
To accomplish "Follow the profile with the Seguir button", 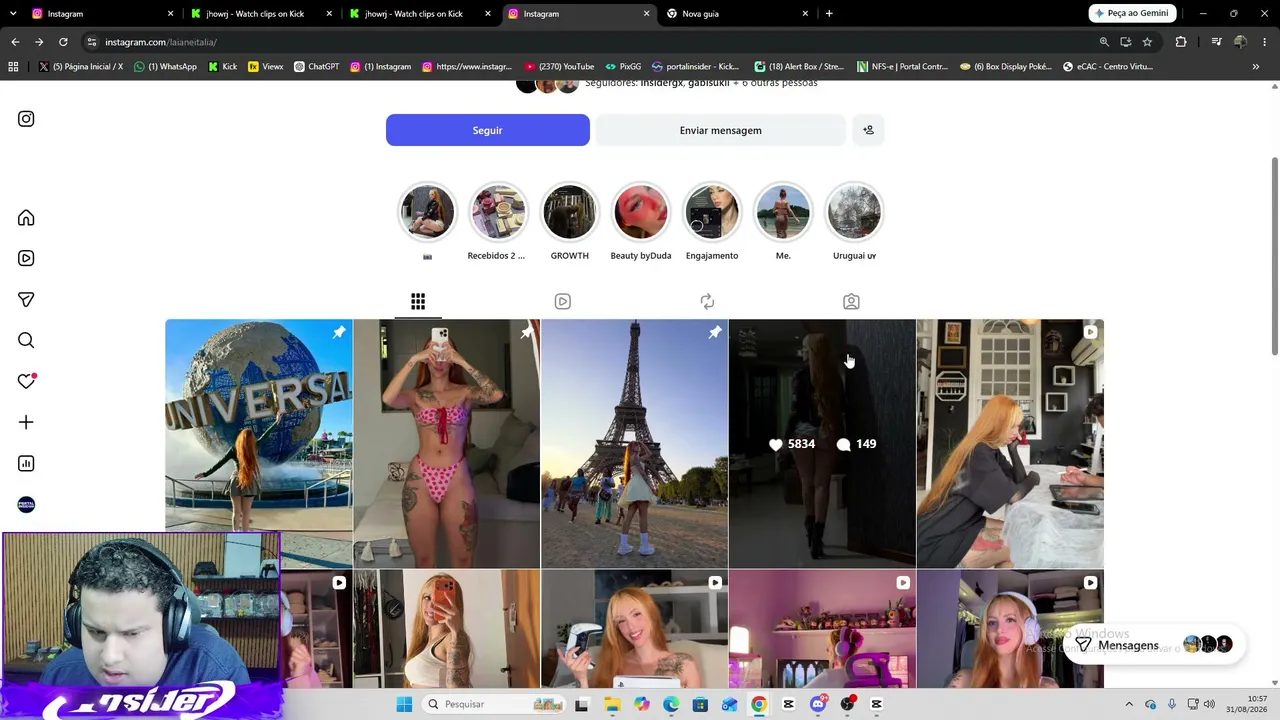I will [488, 130].
